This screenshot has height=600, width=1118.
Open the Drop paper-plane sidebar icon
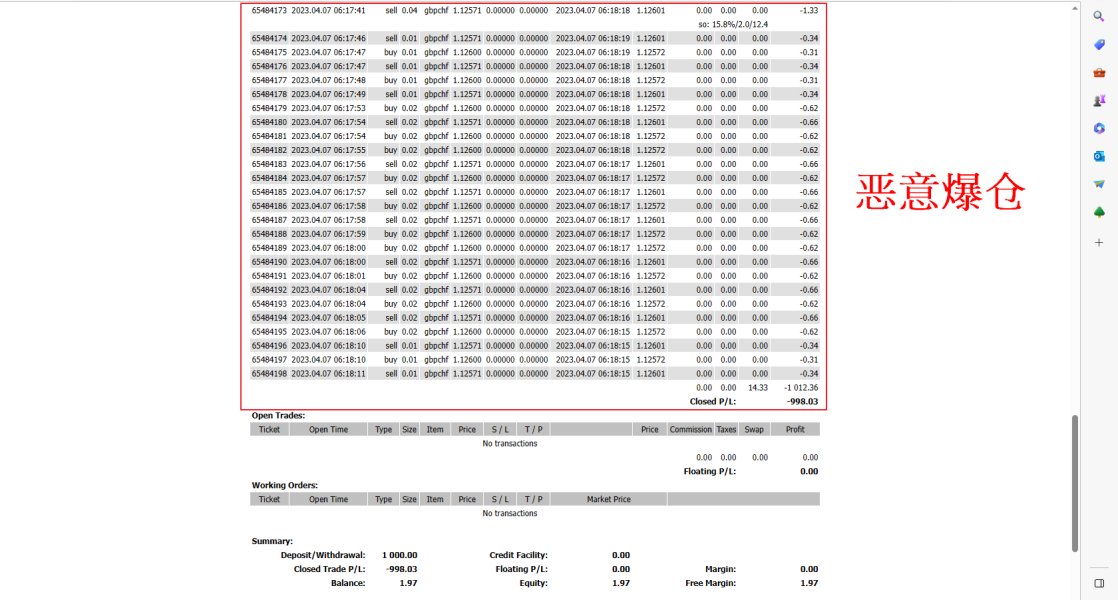point(1099,184)
